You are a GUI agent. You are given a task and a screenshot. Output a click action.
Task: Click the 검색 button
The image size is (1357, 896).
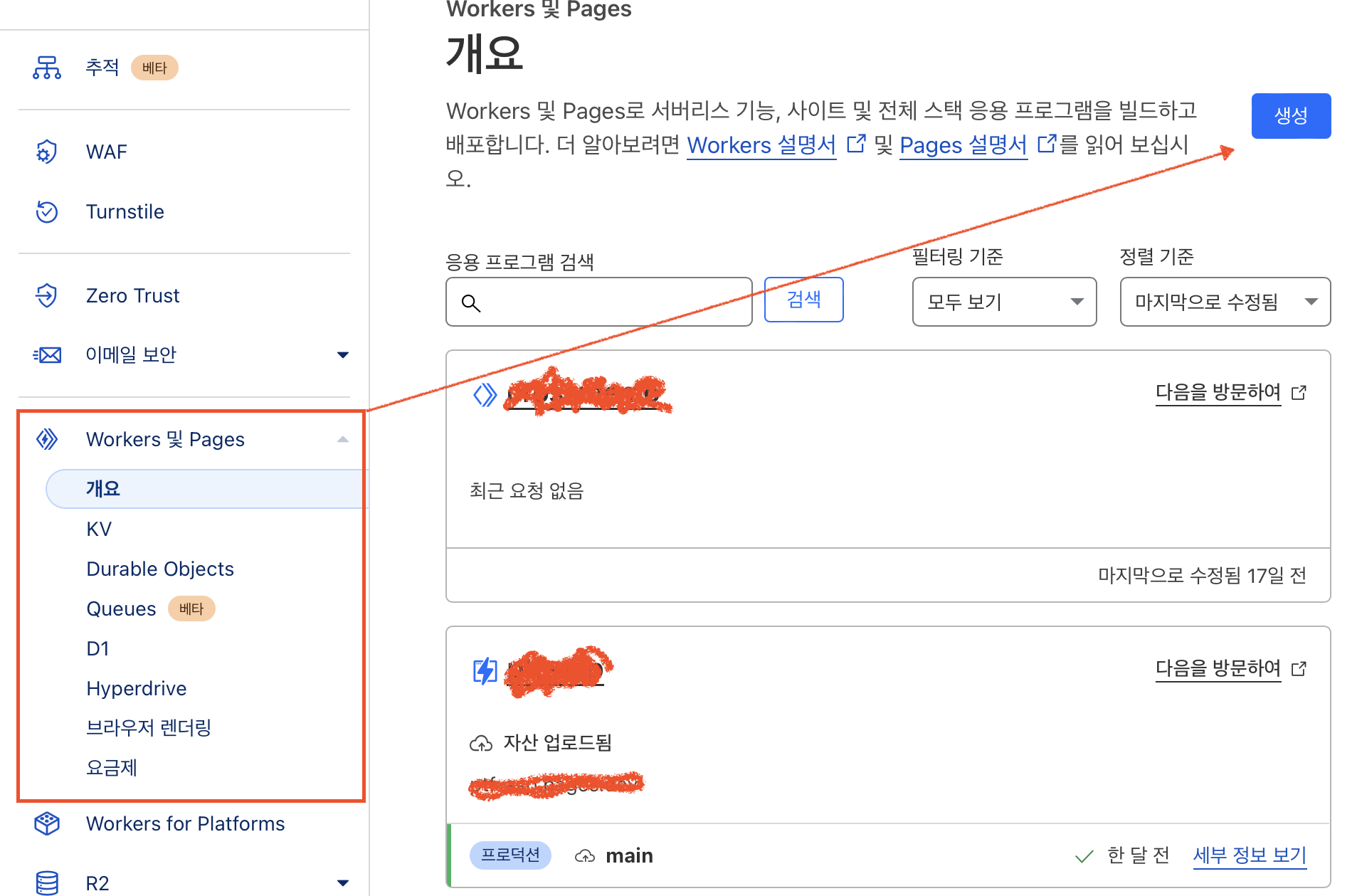tap(804, 300)
